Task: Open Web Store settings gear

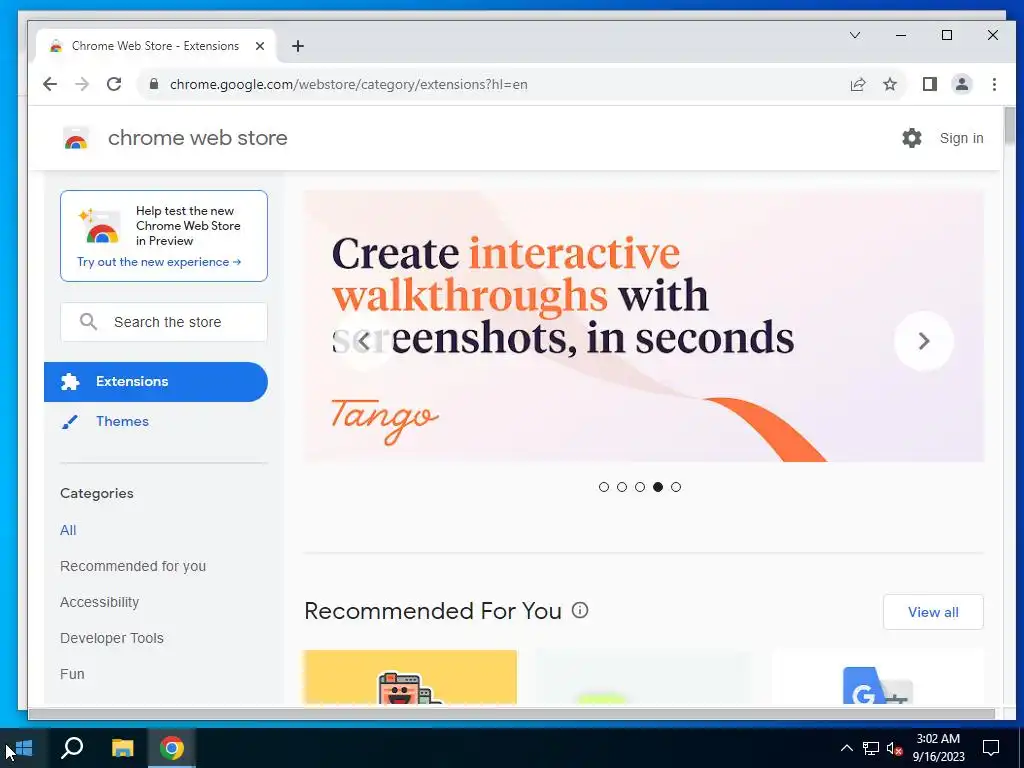Action: click(912, 138)
